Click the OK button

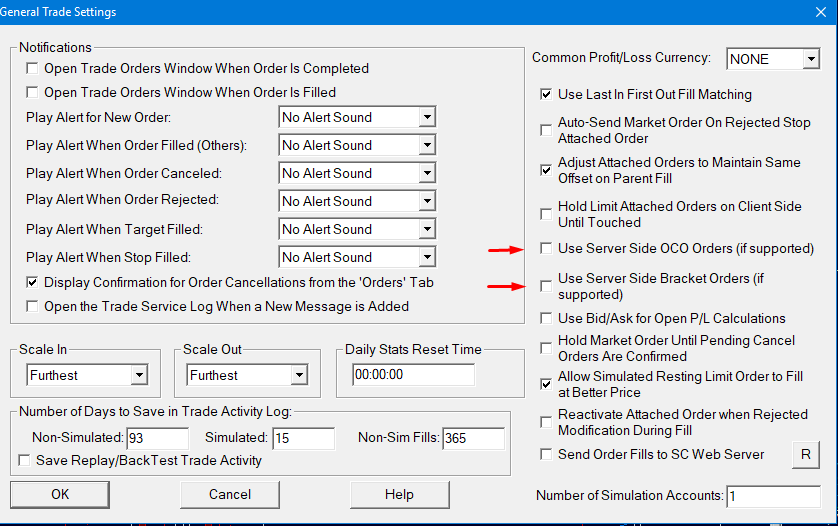coord(60,494)
